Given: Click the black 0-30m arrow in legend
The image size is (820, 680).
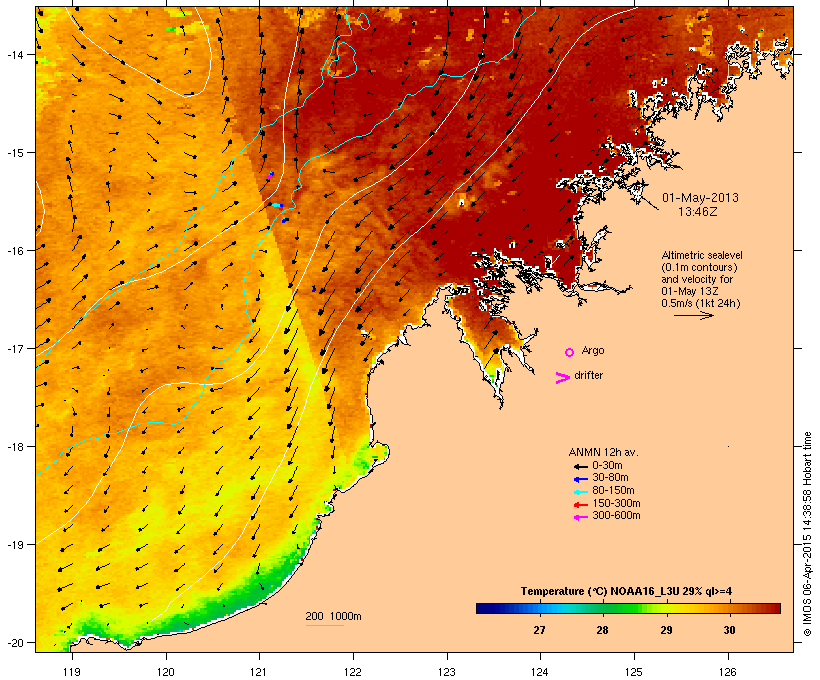Looking at the screenshot, I should (580, 467).
